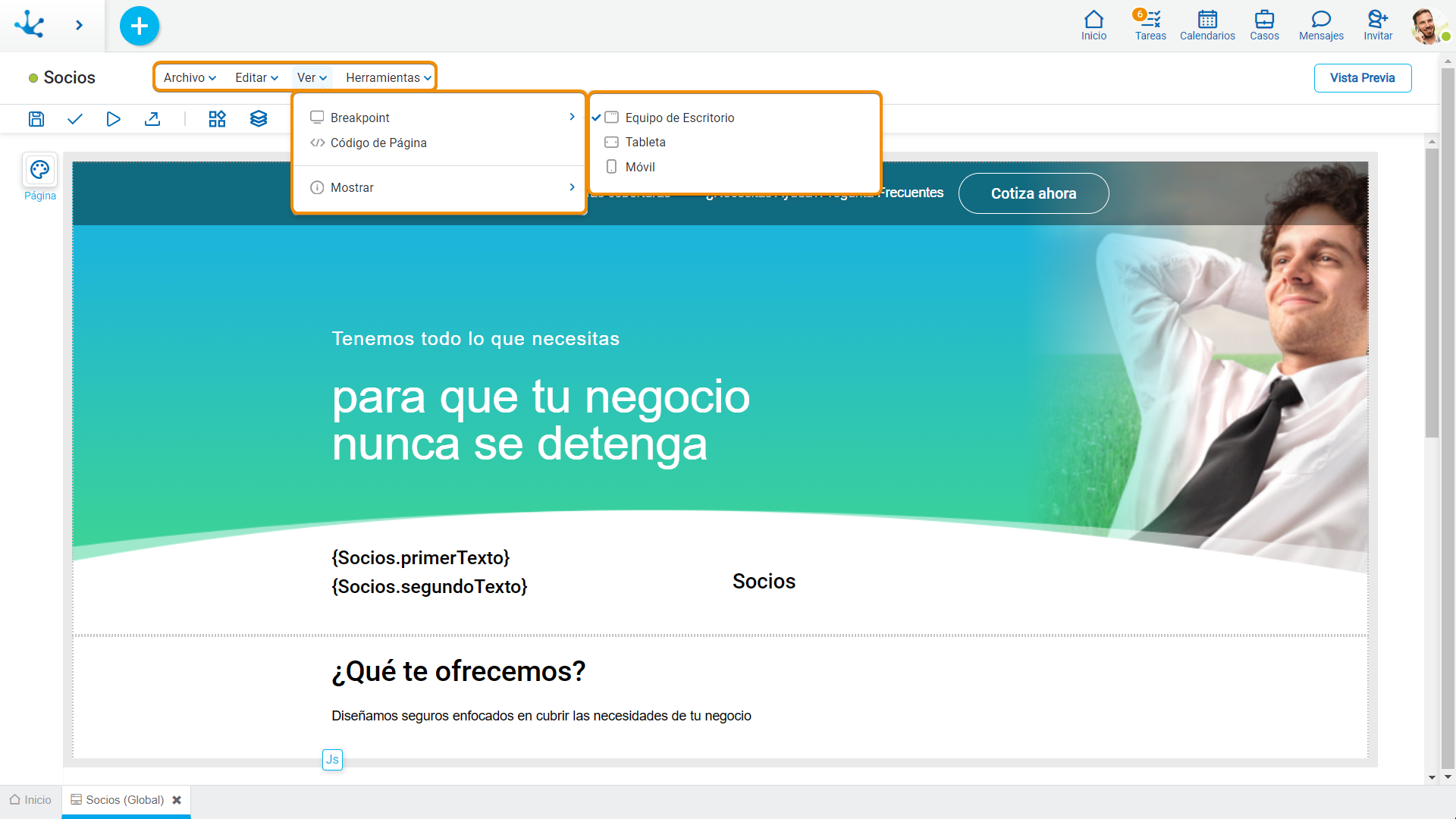Open the Página palette icon
This screenshot has height=819, width=1456.
pos(39,170)
